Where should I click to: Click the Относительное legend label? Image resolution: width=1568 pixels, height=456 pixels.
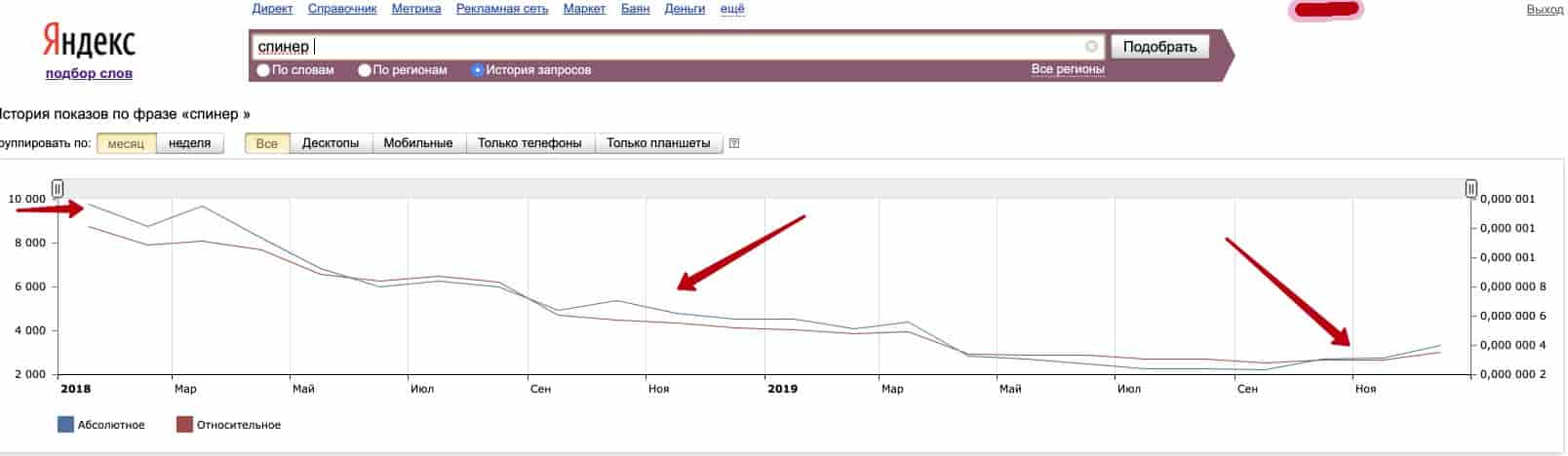click(x=239, y=425)
